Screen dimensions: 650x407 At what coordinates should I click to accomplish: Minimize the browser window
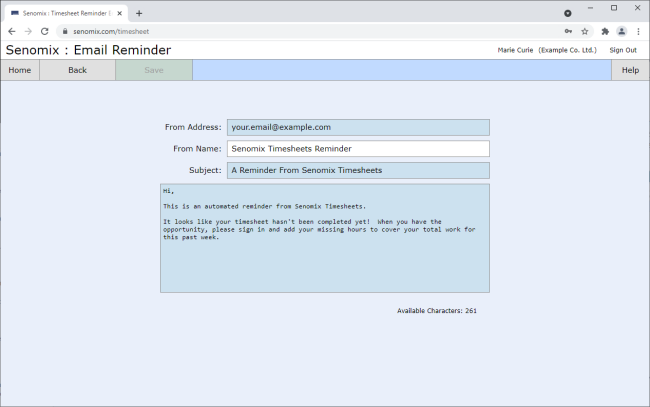pos(590,8)
